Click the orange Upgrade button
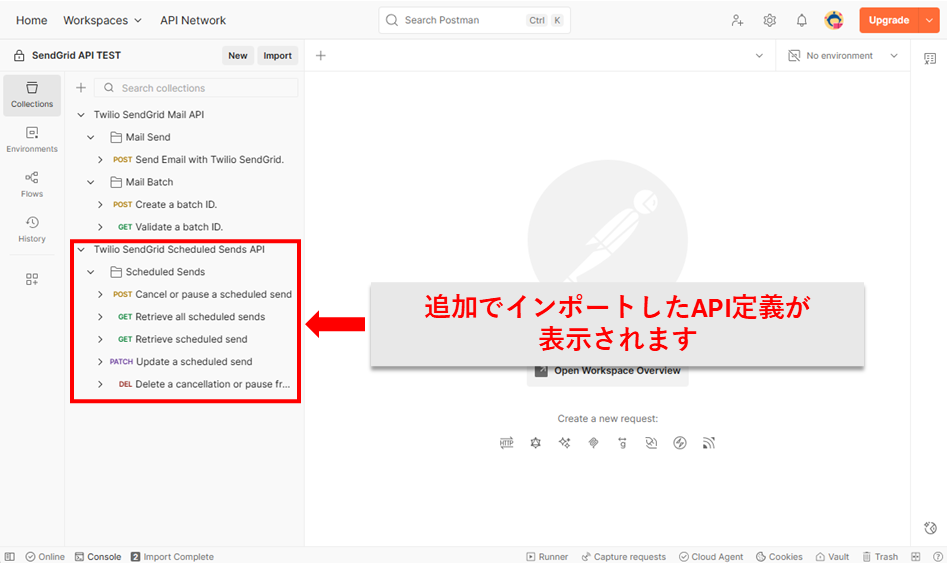This screenshot has width=947, height=564. (x=888, y=20)
